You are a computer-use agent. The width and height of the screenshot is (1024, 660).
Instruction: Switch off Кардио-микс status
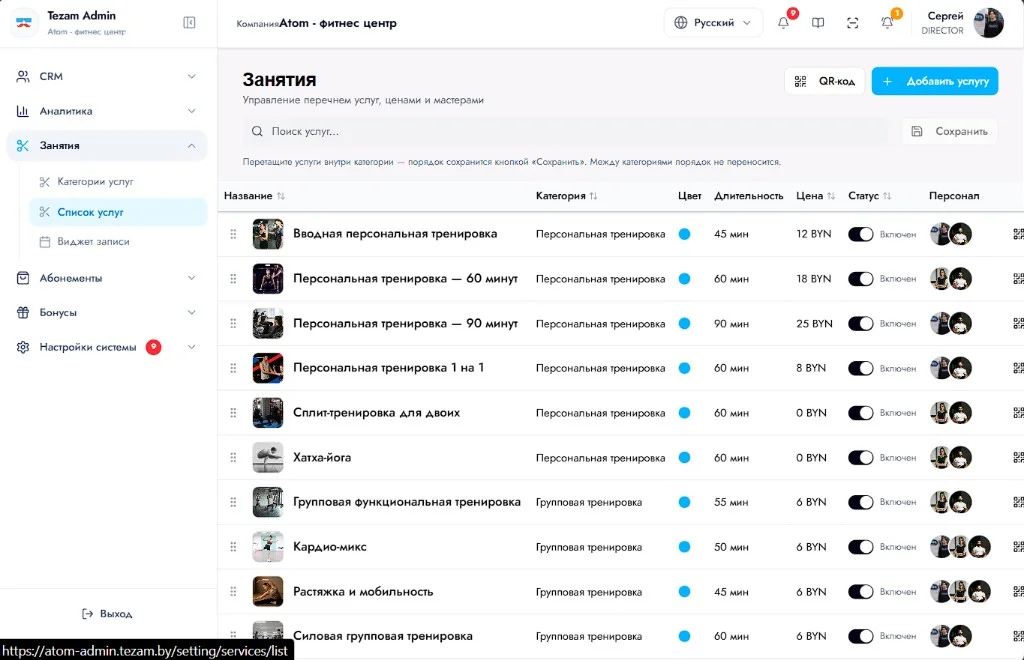tap(861, 547)
